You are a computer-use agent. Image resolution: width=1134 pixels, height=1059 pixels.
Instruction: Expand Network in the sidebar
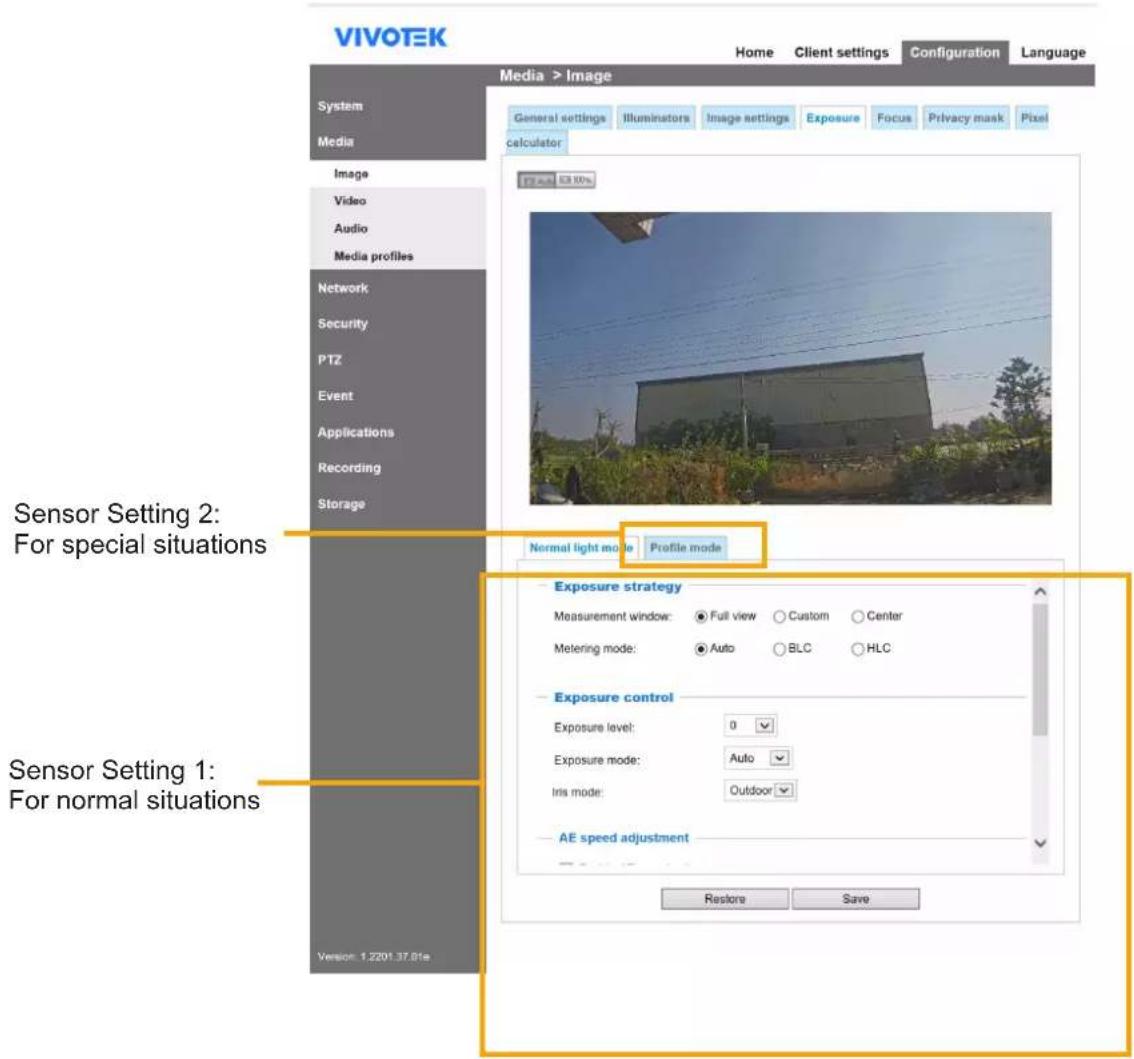[343, 288]
